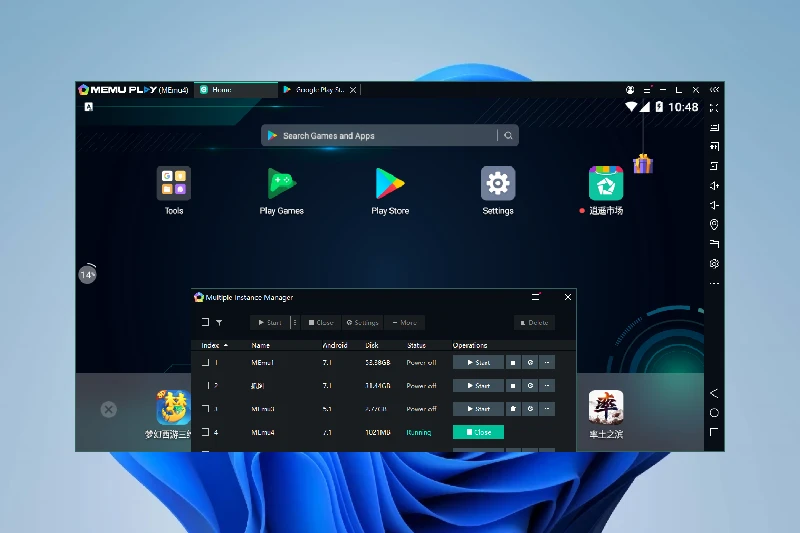Switch to the Google Play Store tab
This screenshot has width=800, height=533.
coord(318,90)
